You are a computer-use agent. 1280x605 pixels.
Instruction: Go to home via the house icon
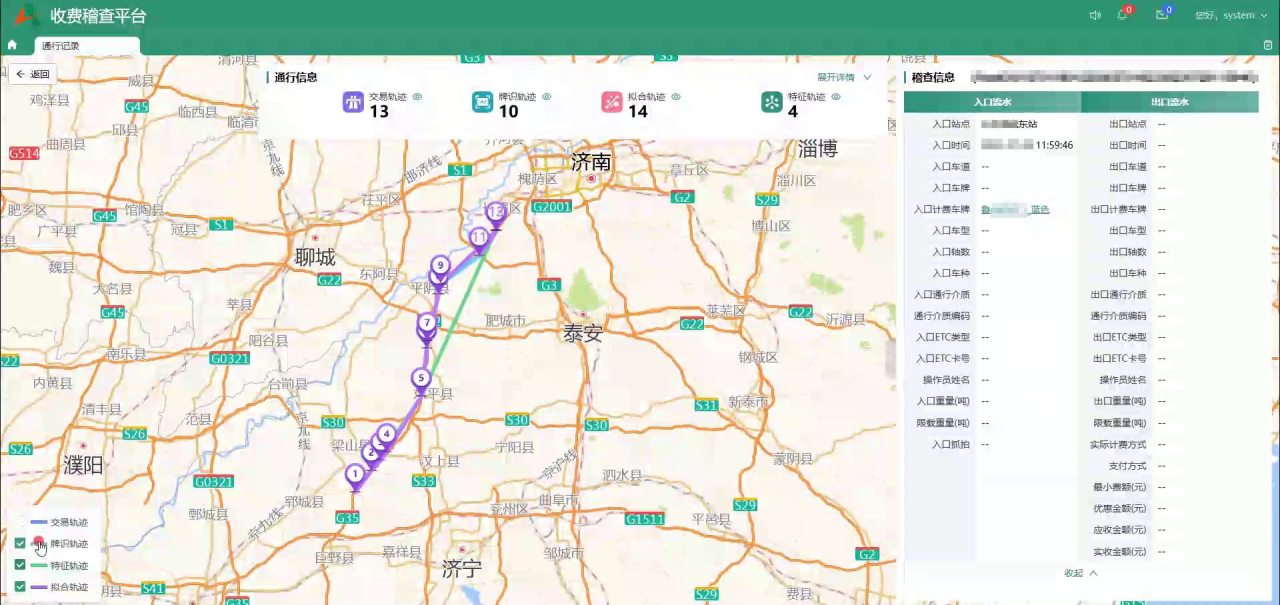coord(12,45)
